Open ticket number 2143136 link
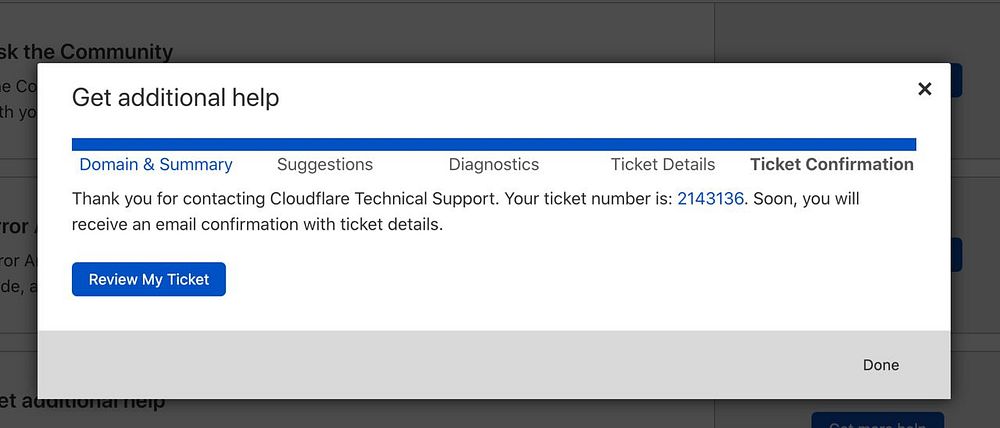The image size is (1000, 428). tap(710, 199)
